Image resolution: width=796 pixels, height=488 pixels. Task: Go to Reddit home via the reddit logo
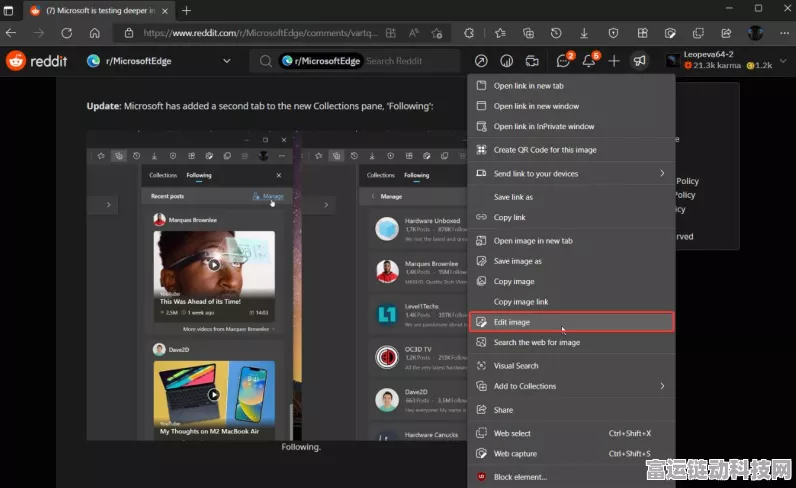pyautogui.click(x=37, y=61)
